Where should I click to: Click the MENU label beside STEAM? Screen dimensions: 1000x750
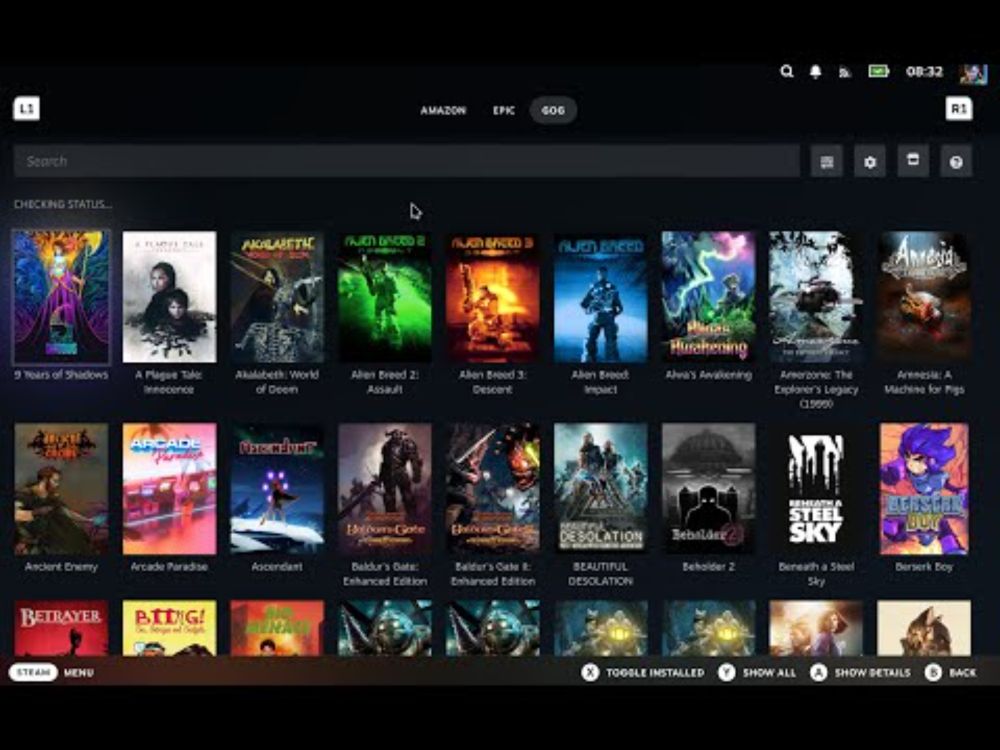79,673
